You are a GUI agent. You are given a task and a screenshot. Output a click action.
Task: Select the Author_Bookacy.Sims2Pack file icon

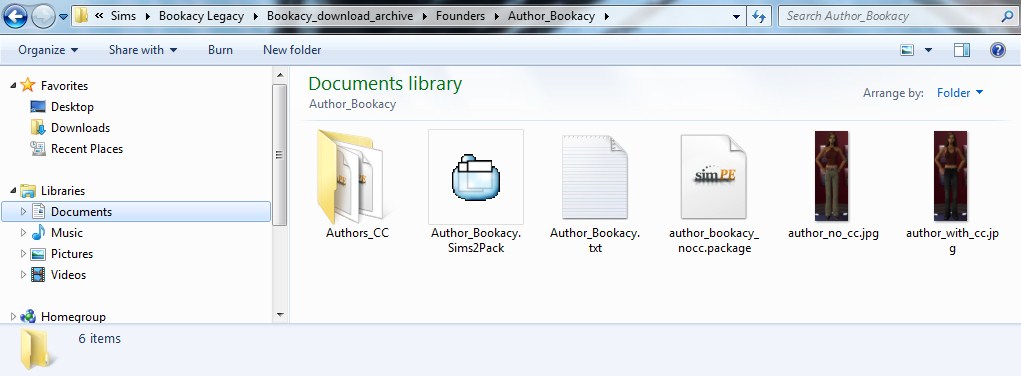click(476, 177)
